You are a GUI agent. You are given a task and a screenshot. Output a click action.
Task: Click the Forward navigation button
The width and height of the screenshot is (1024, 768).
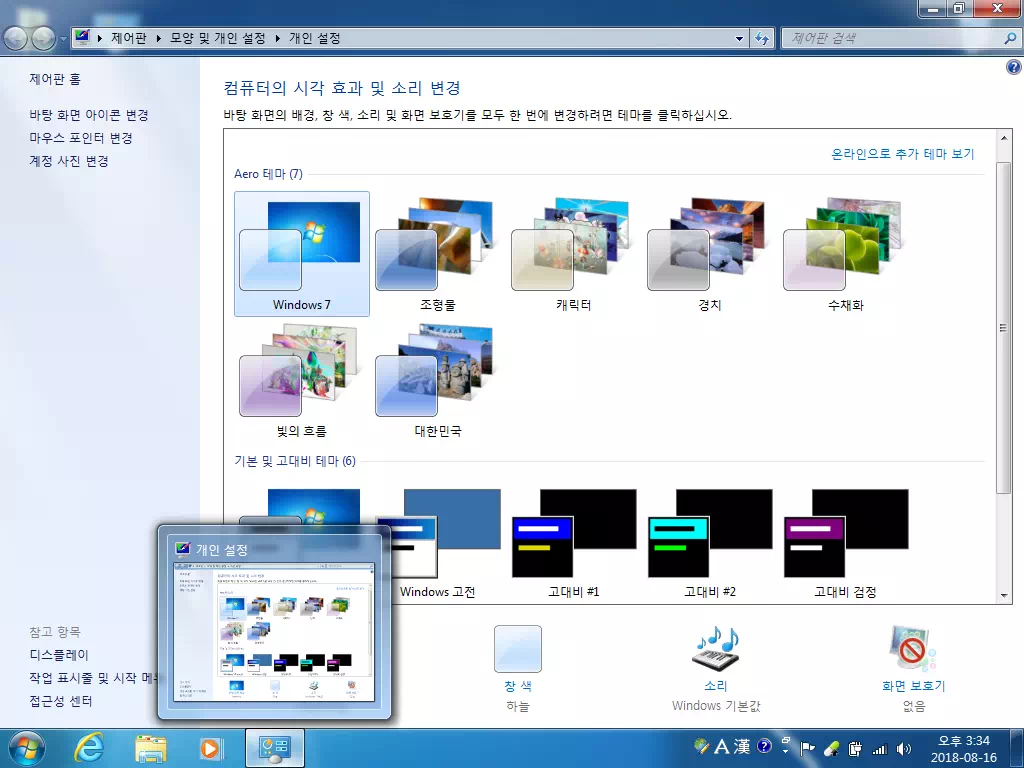pos(43,39)
